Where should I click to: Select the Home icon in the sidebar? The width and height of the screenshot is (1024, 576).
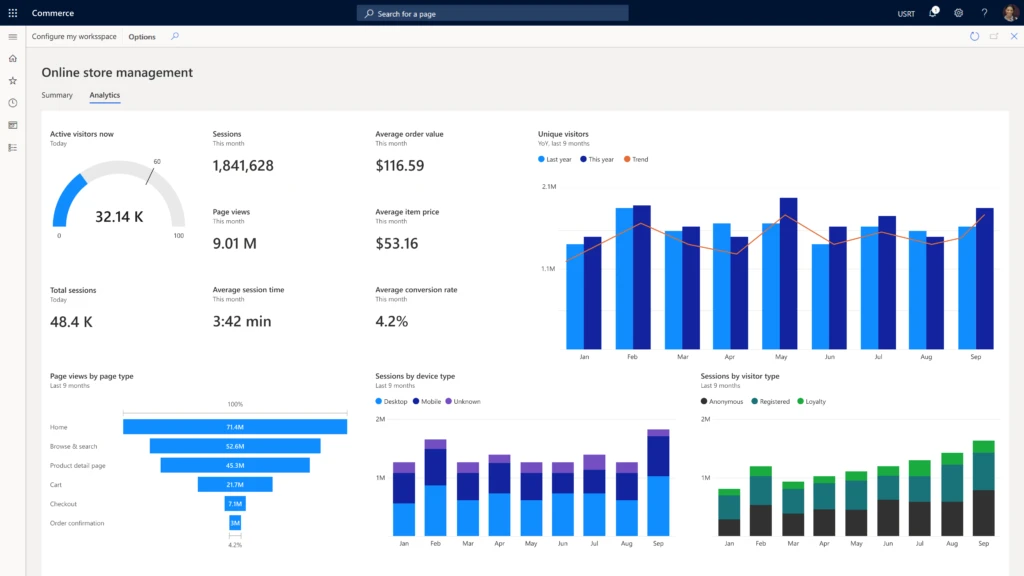click(12, 58)
